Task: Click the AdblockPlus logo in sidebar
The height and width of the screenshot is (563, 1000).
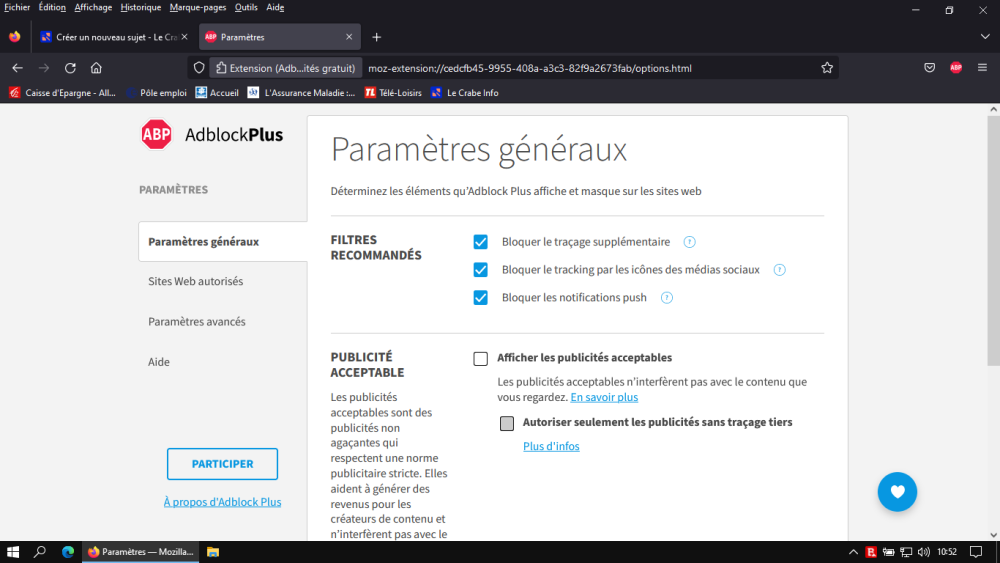Action: point(212,135)
